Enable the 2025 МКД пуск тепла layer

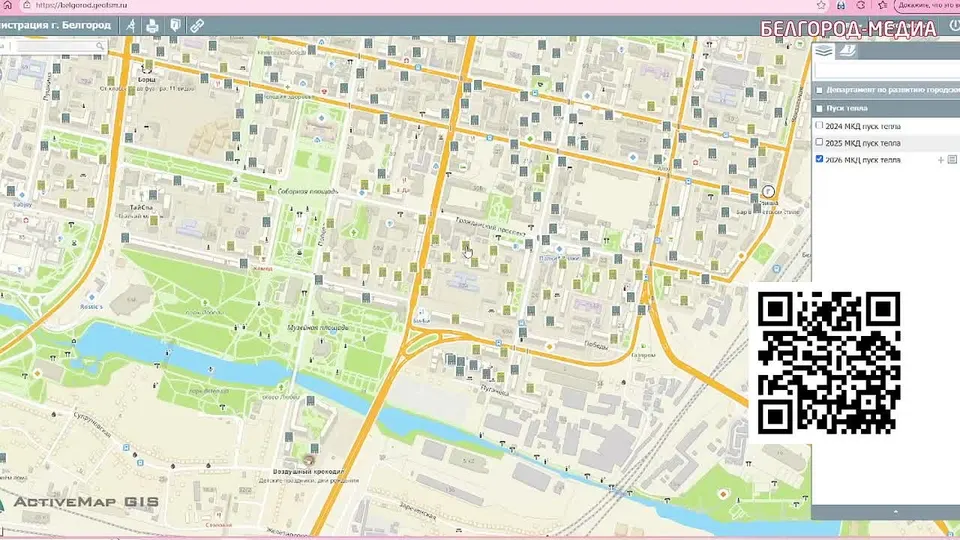(819, 142)
